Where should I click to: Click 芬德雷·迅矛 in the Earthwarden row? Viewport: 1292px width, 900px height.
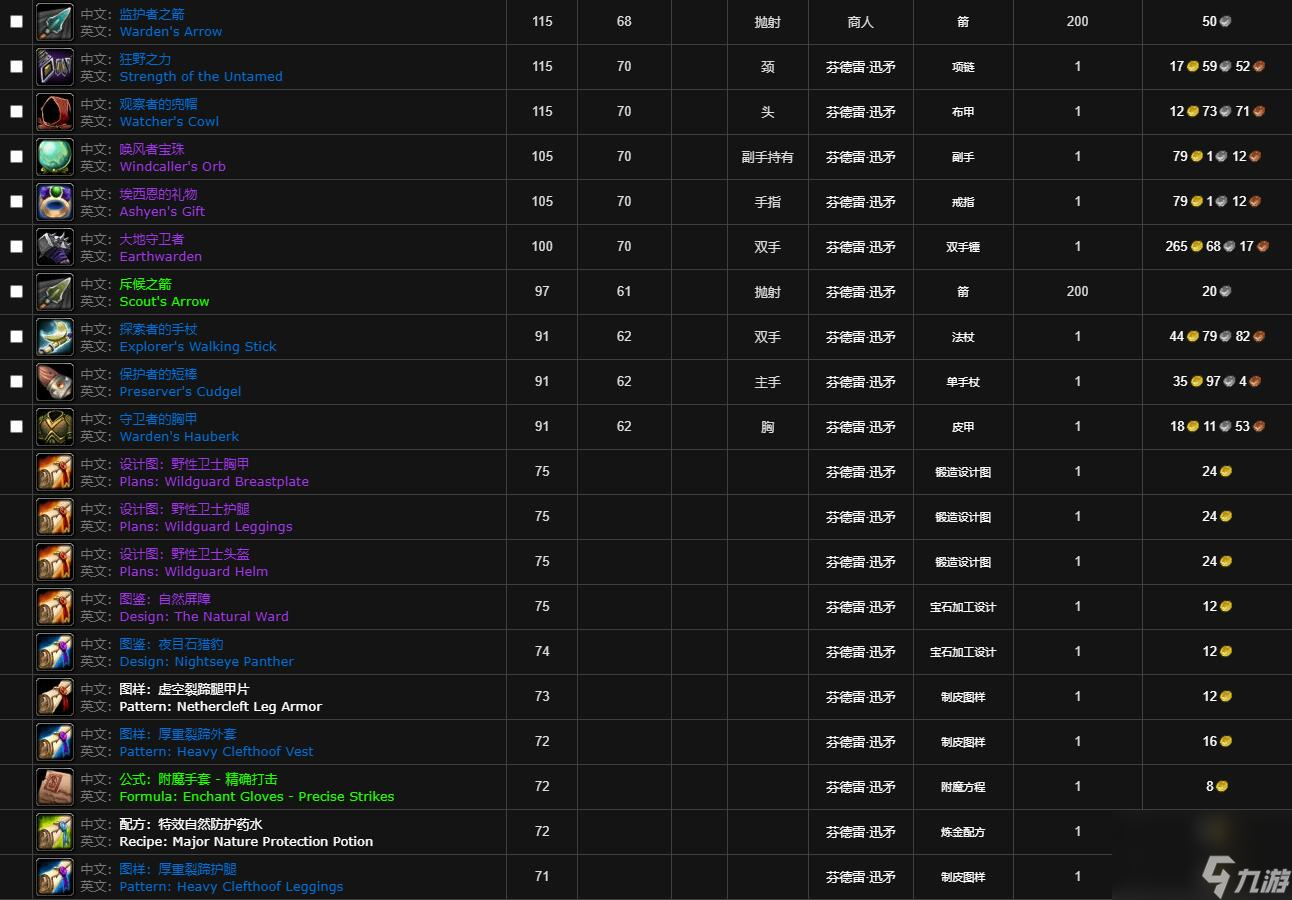click(860, 247)
